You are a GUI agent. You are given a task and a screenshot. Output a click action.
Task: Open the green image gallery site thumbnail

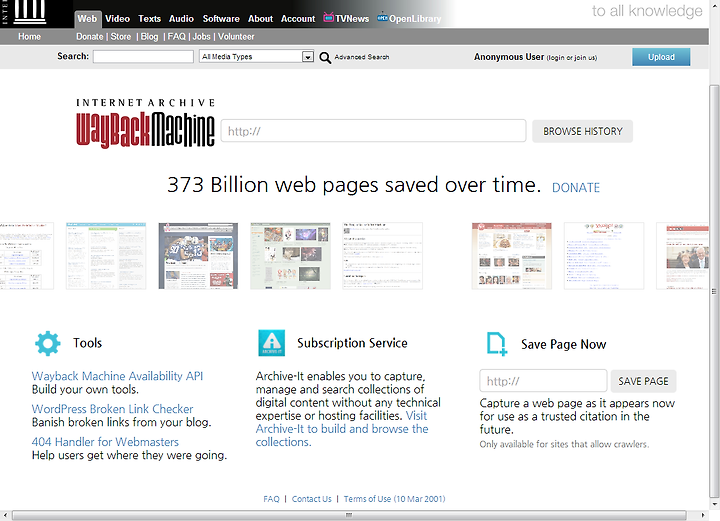(x=290, y=256)
